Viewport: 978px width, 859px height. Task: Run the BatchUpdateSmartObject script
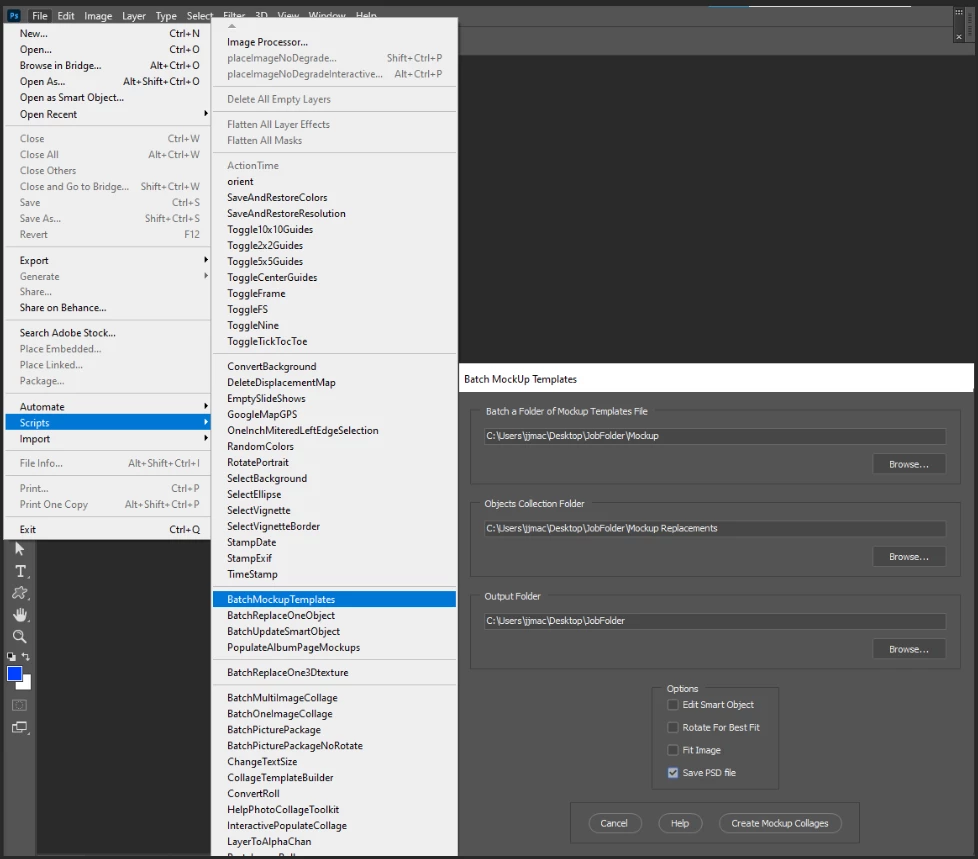334,631
